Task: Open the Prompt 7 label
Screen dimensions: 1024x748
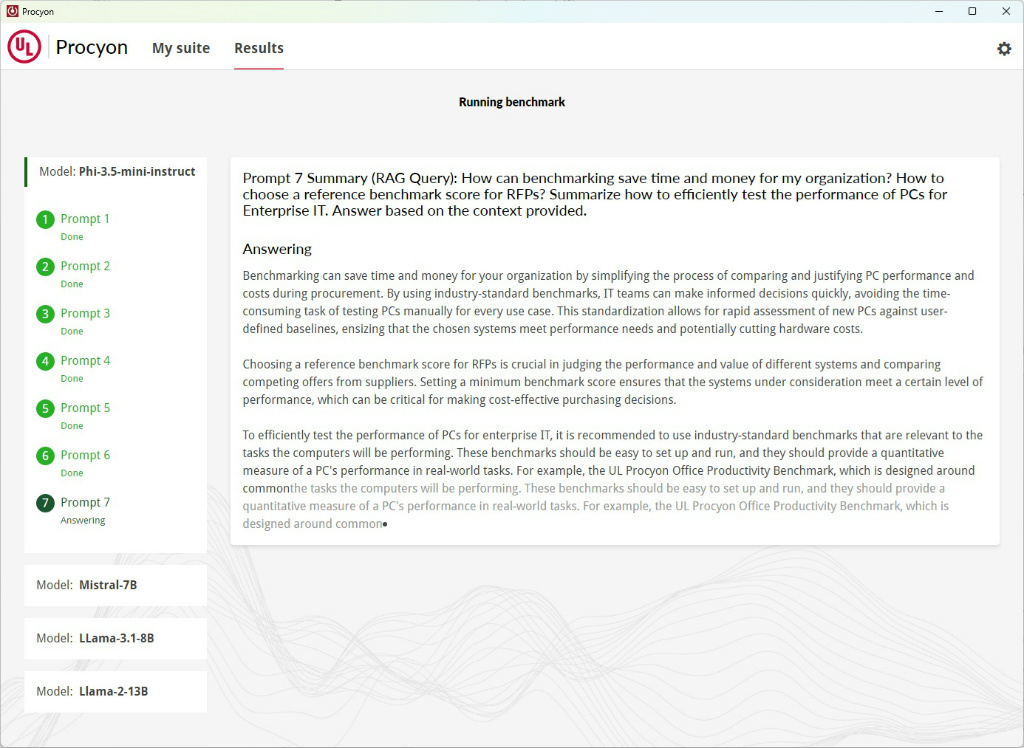Action: 85,502
